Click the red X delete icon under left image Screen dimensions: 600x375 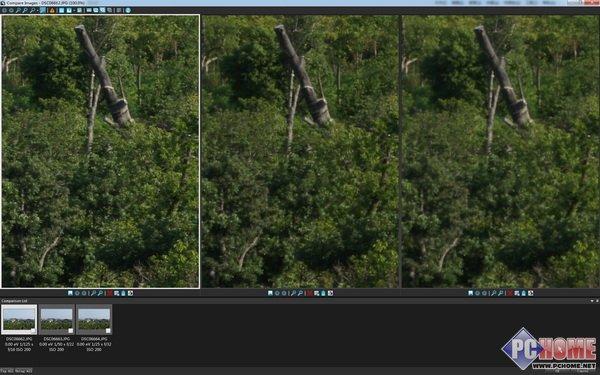(109, 293)
